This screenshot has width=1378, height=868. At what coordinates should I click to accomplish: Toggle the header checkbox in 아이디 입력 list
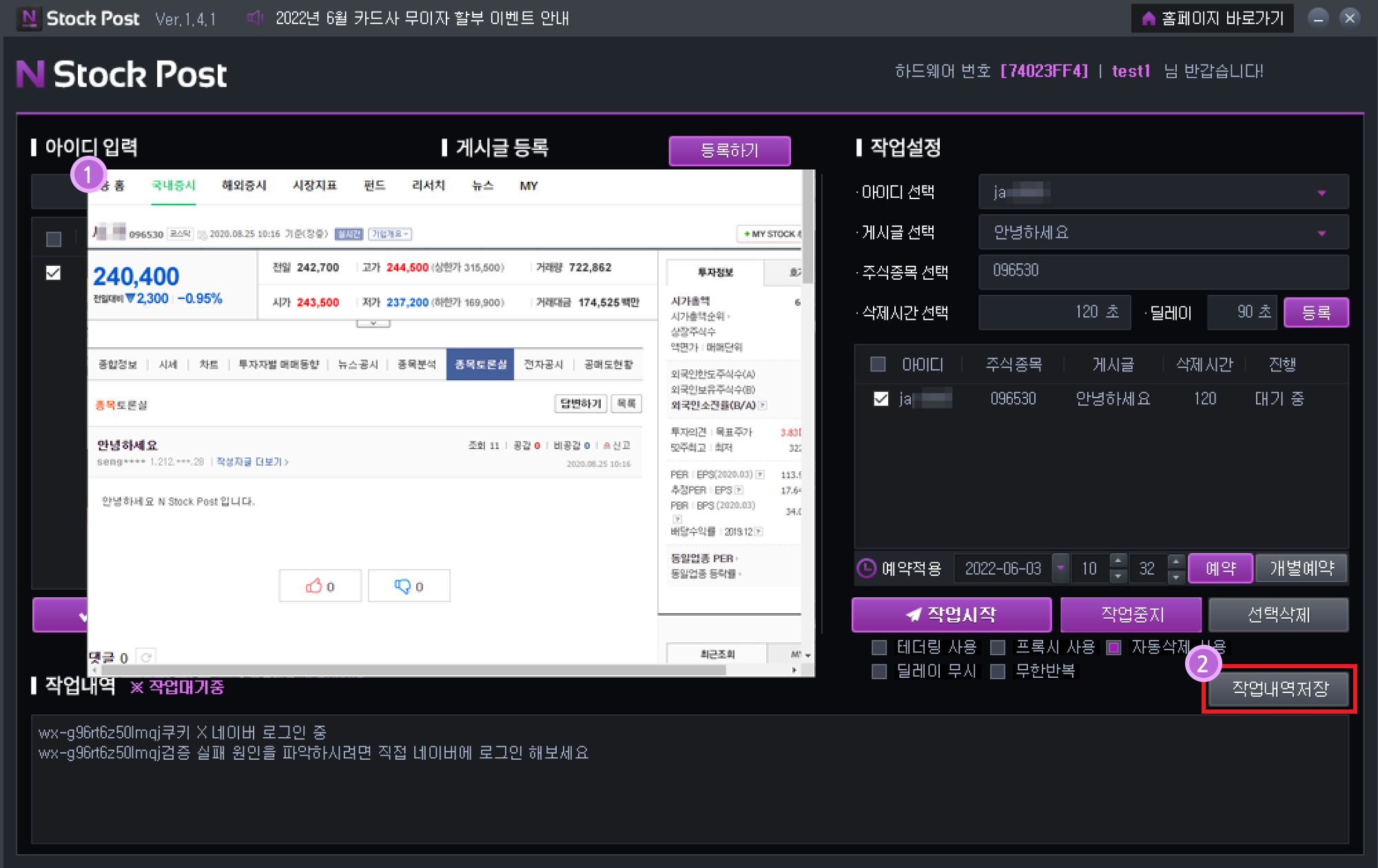coord(54,239)
